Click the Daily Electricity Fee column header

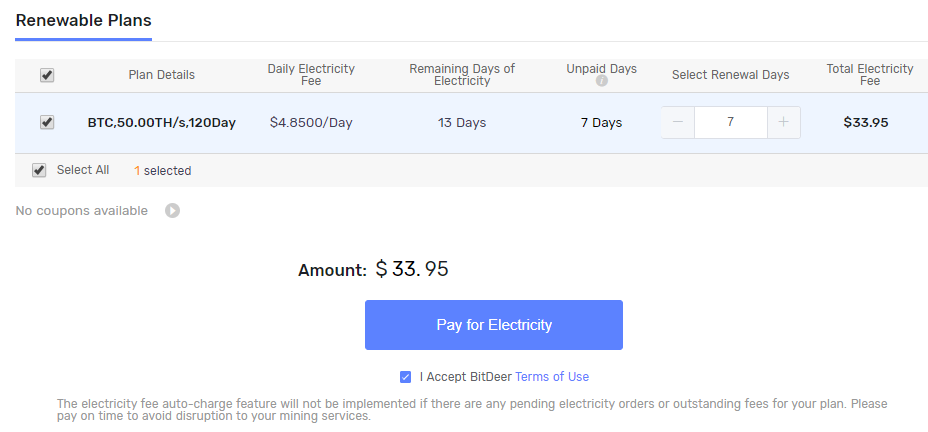tap(311, 75)
